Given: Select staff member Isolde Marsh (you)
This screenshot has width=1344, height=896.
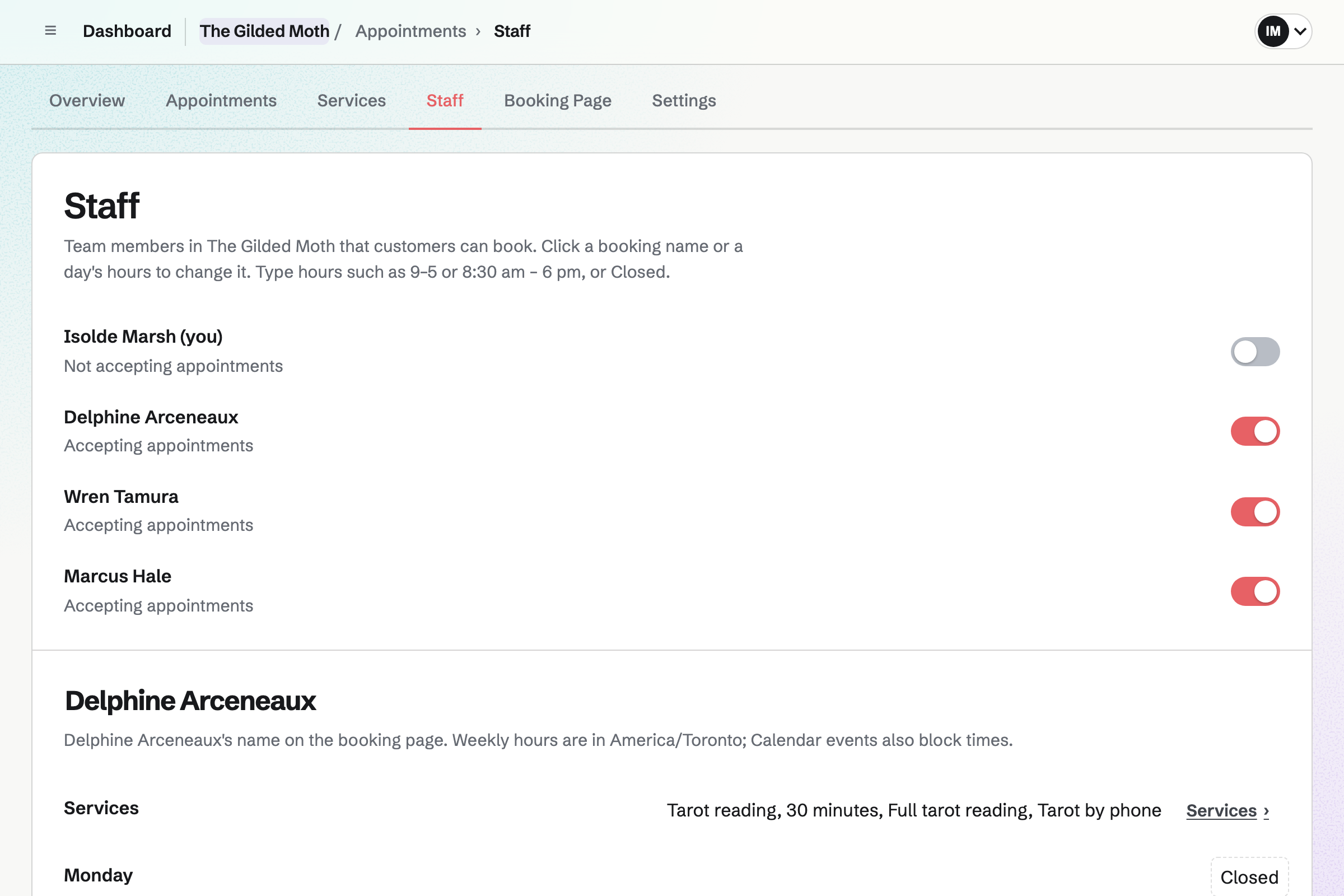Looking at the screenshot, I should (x=143, y=337).
